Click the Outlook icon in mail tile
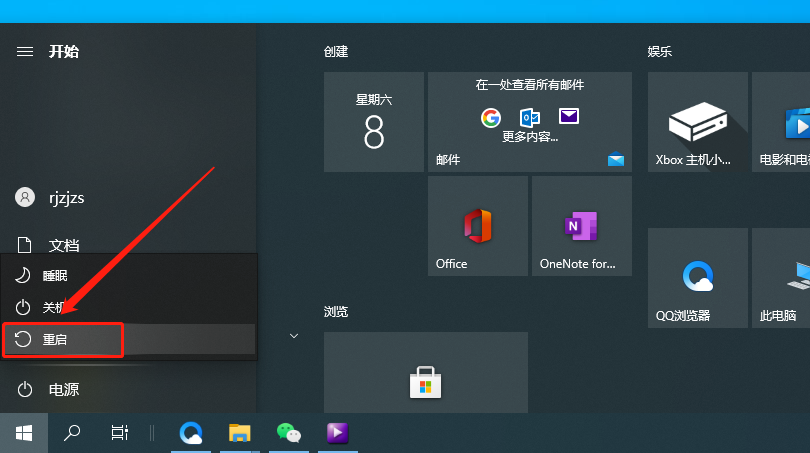The height and width of the screenshot is (453, 810). click(530, 117)
